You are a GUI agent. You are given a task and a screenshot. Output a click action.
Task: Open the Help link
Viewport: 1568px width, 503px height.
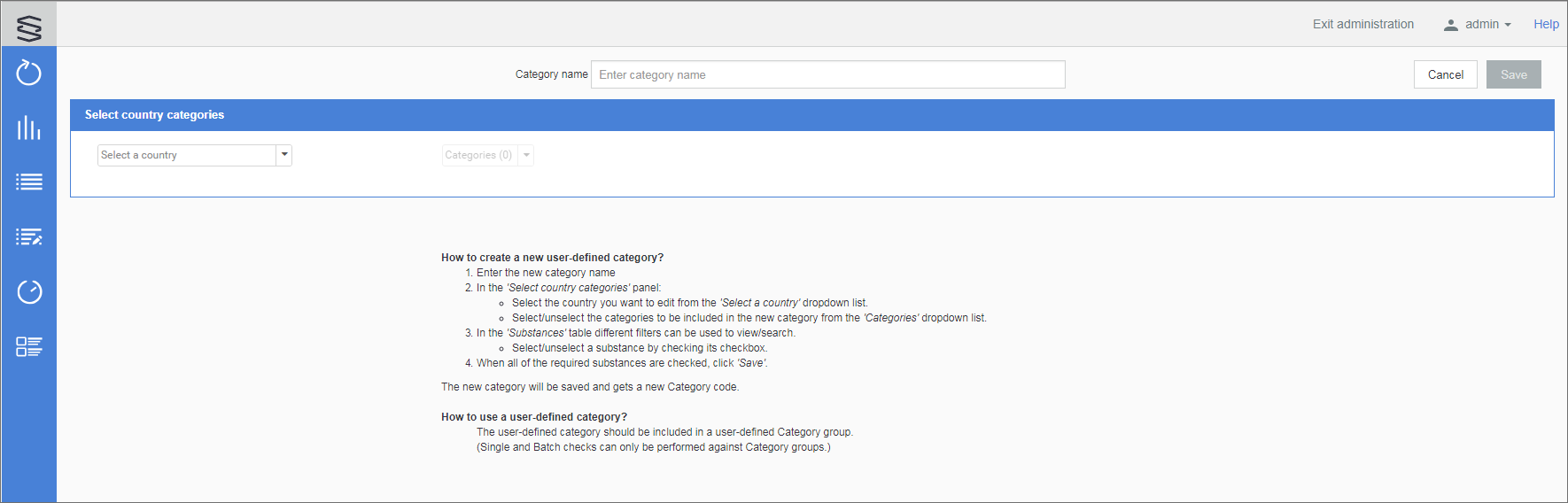click(1546, 25)
